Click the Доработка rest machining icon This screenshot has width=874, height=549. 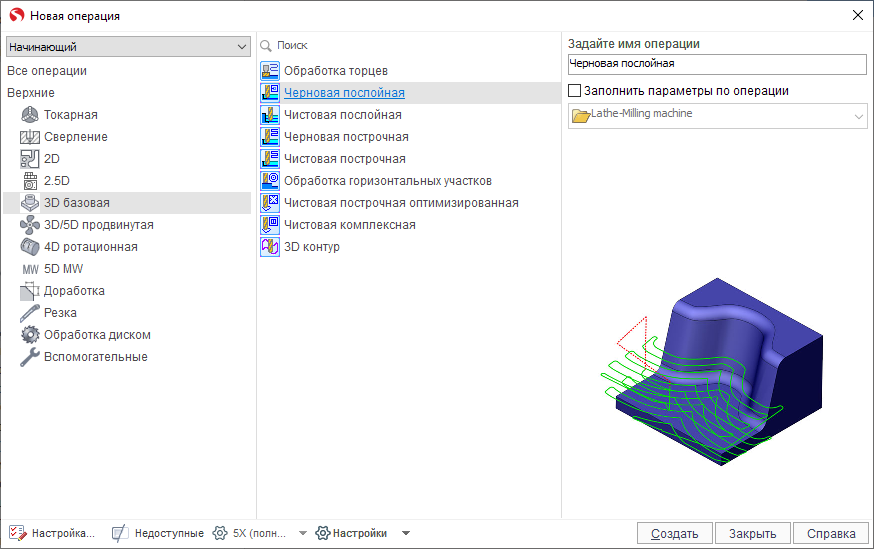pyautogui.click(x=30, y=291)
